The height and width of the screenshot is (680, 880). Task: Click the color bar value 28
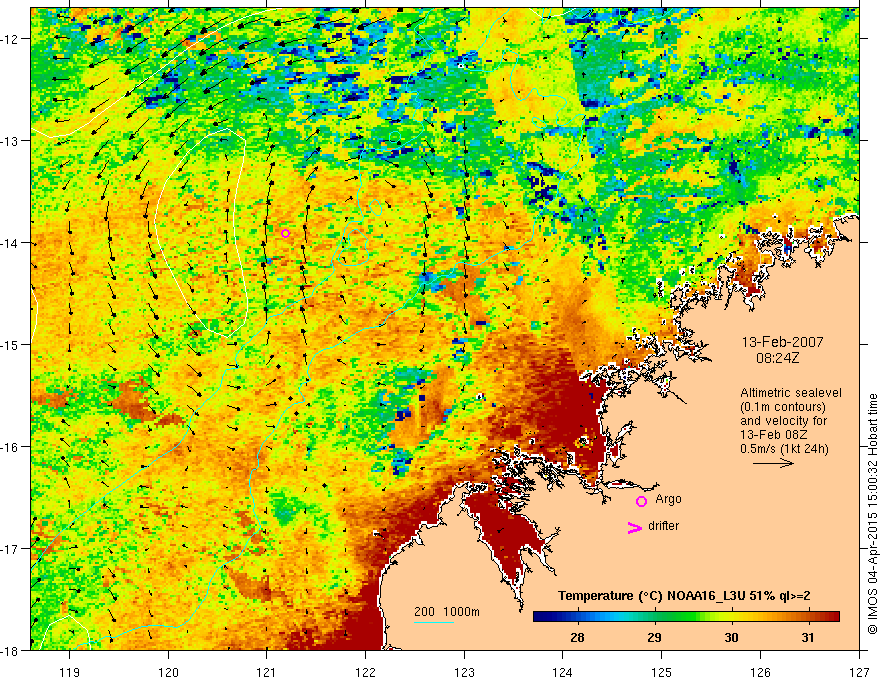[x=577, y=637]
